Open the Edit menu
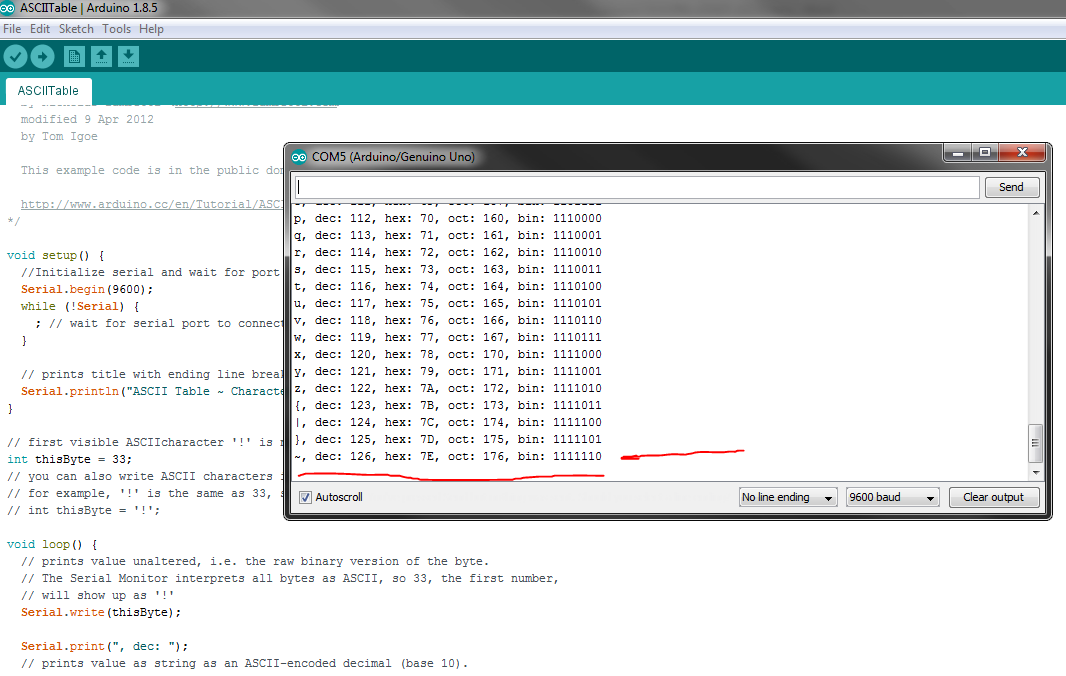1066x676 pixels. (40, 29)
